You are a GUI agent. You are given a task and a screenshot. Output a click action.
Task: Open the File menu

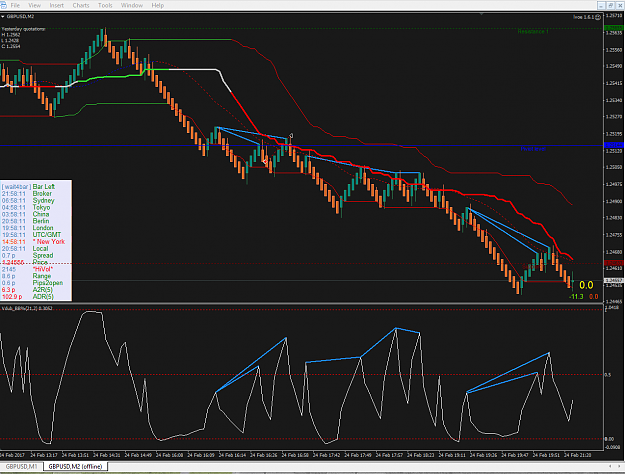click(15, 5)
